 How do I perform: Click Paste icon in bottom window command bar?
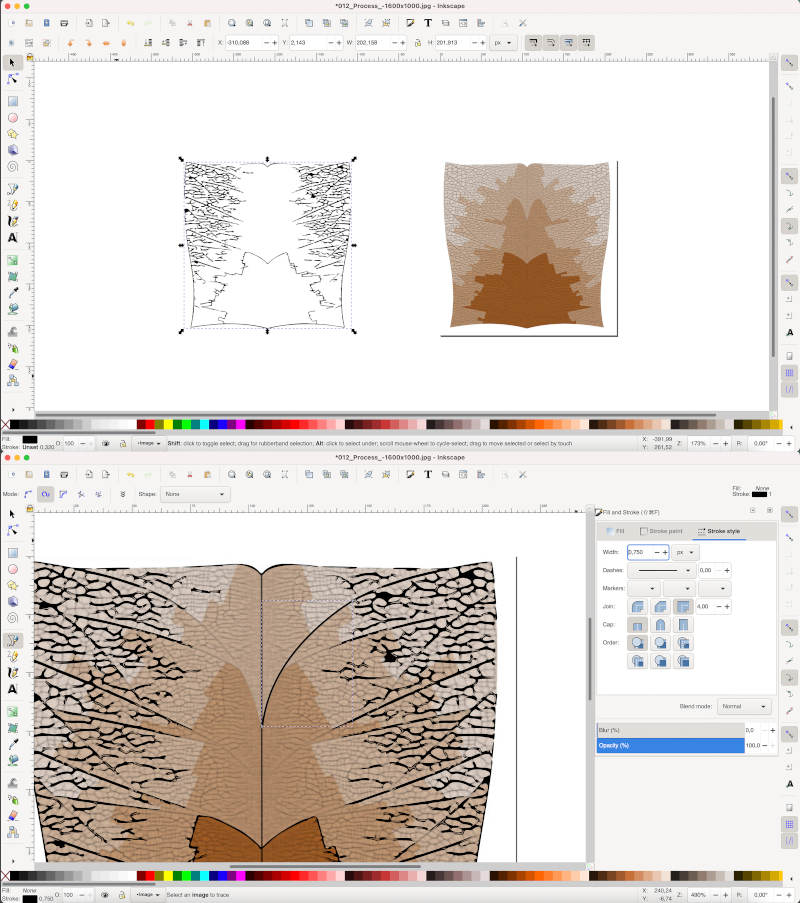coord(207,475)
